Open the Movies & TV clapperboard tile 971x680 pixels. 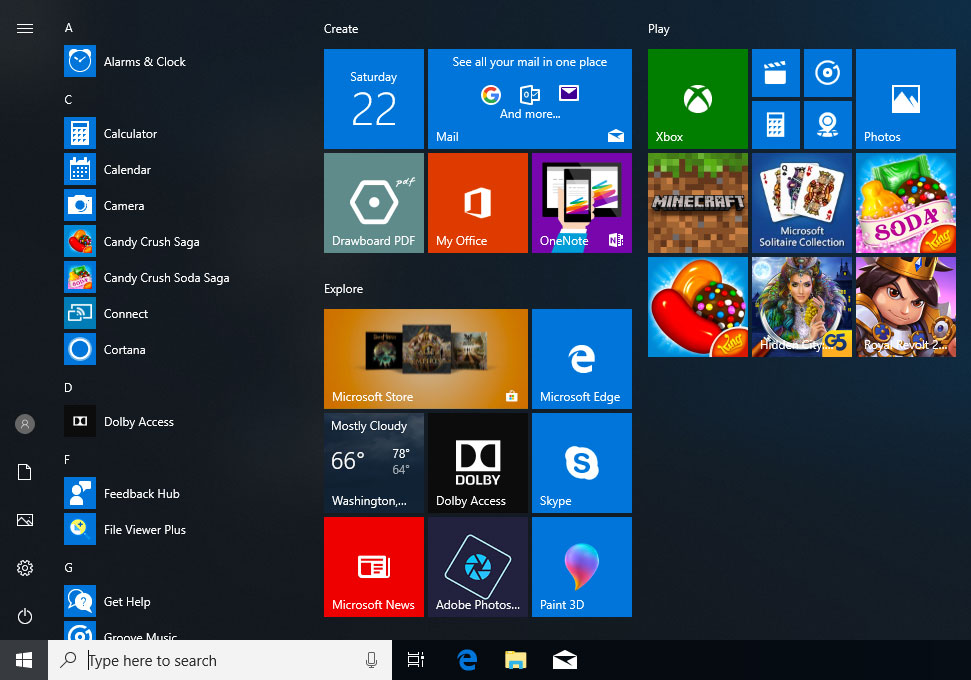[776, 73]
